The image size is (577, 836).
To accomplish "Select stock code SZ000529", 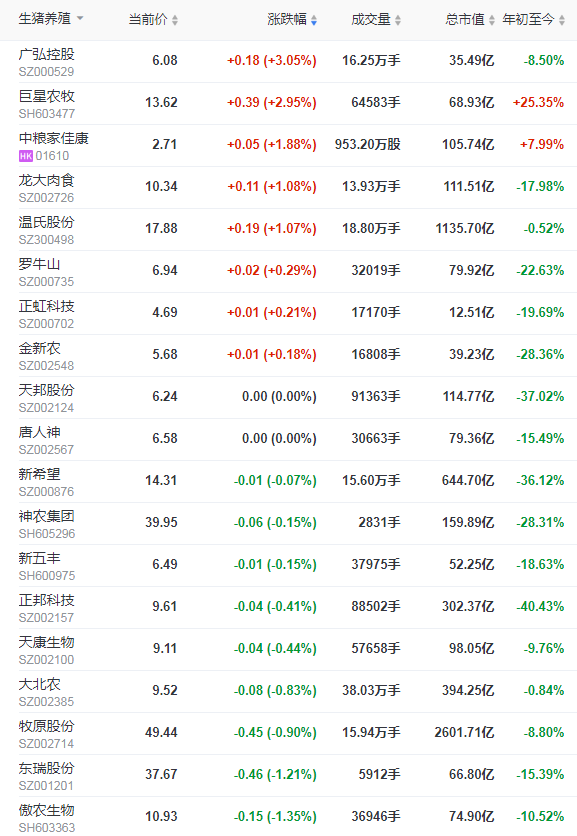I will click(46, 72).
